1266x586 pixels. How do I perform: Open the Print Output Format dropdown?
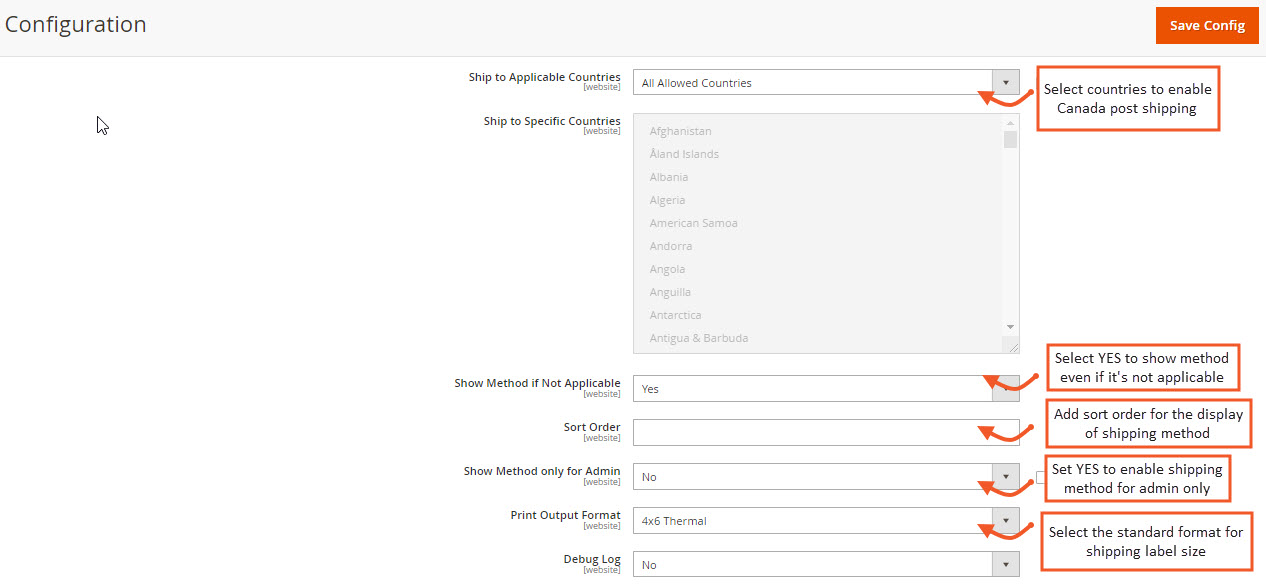(x=826, y=521)
